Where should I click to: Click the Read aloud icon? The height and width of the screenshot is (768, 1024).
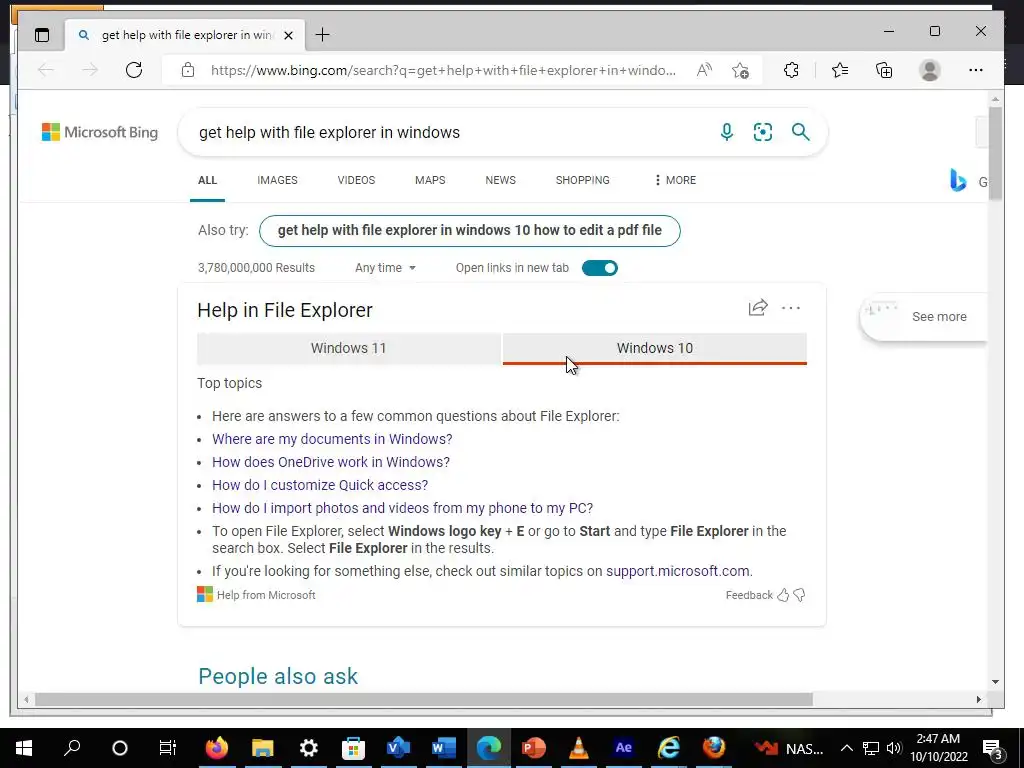(x=704, y=70)
